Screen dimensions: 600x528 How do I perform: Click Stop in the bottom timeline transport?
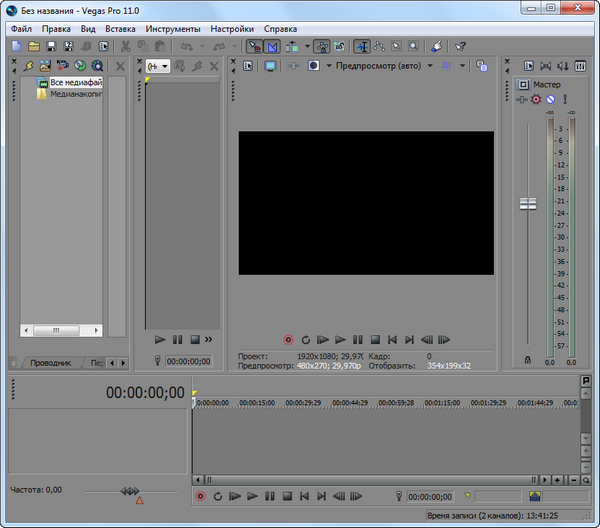[x=287, y=496]
